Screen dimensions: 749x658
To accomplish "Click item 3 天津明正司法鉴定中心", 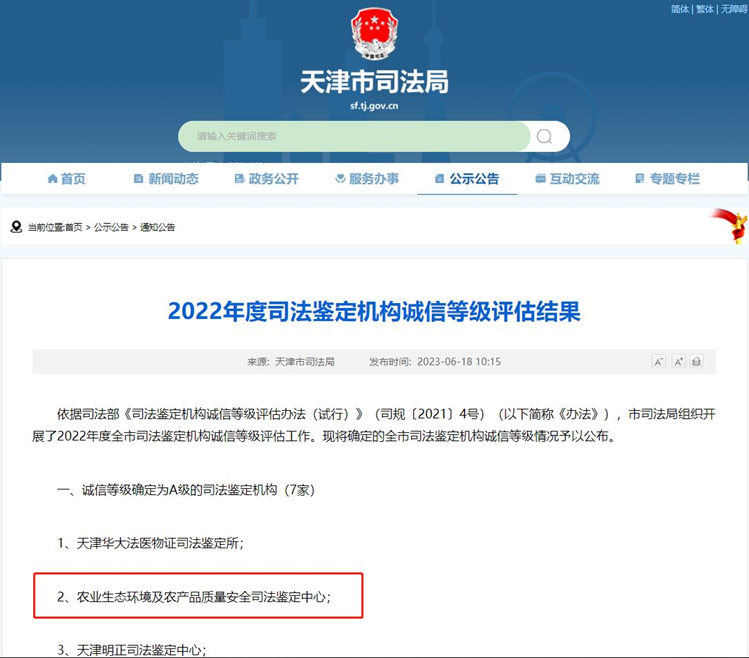I will point(132,650).
